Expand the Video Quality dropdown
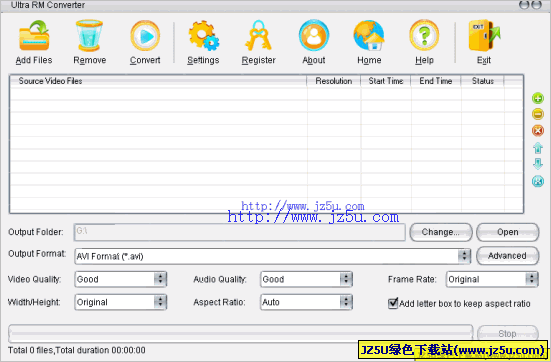The width and height of the screenshot is (551, 362). (x=160, y=279)
